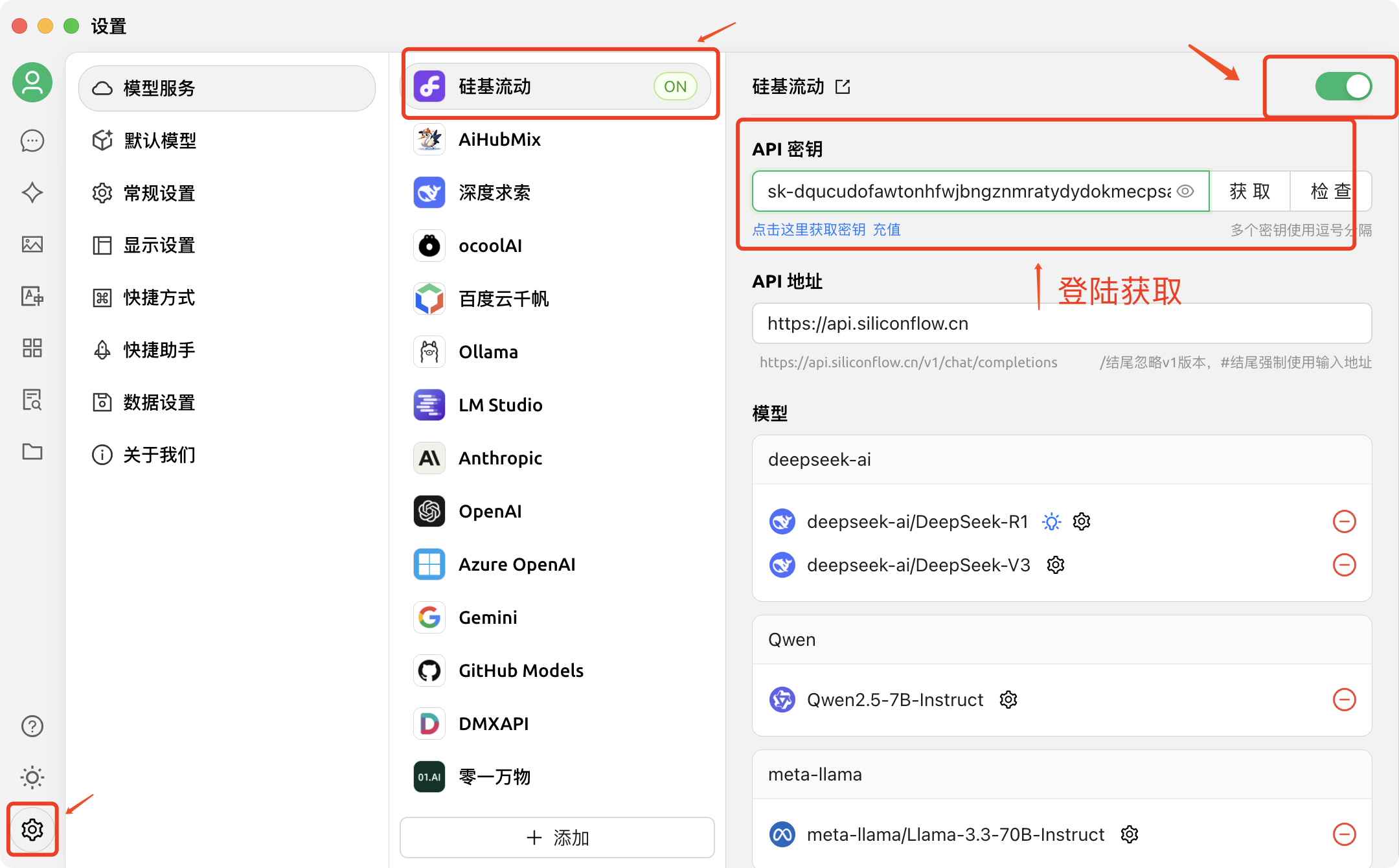The image size is (1399, 868).
Task: Open the files folder sidebar icon
Action: coord(32,451)
